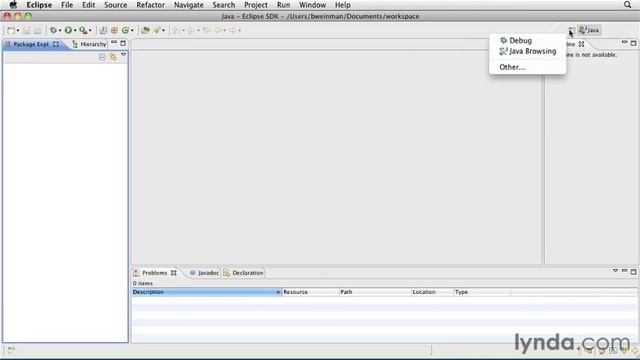The height and width of the screenshot is (360, 640).
Task: Minimize the Problems panel
Action: click(624, 271)
